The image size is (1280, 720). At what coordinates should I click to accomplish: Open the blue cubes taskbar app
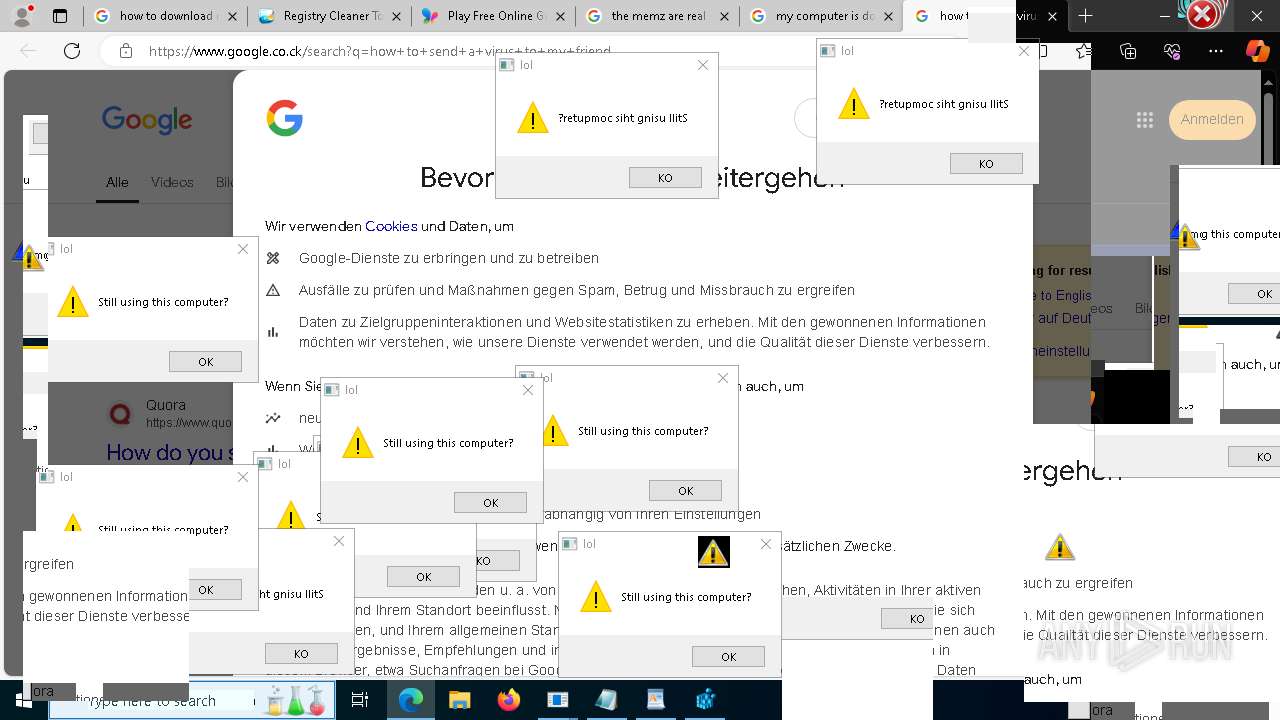[705, 701]
